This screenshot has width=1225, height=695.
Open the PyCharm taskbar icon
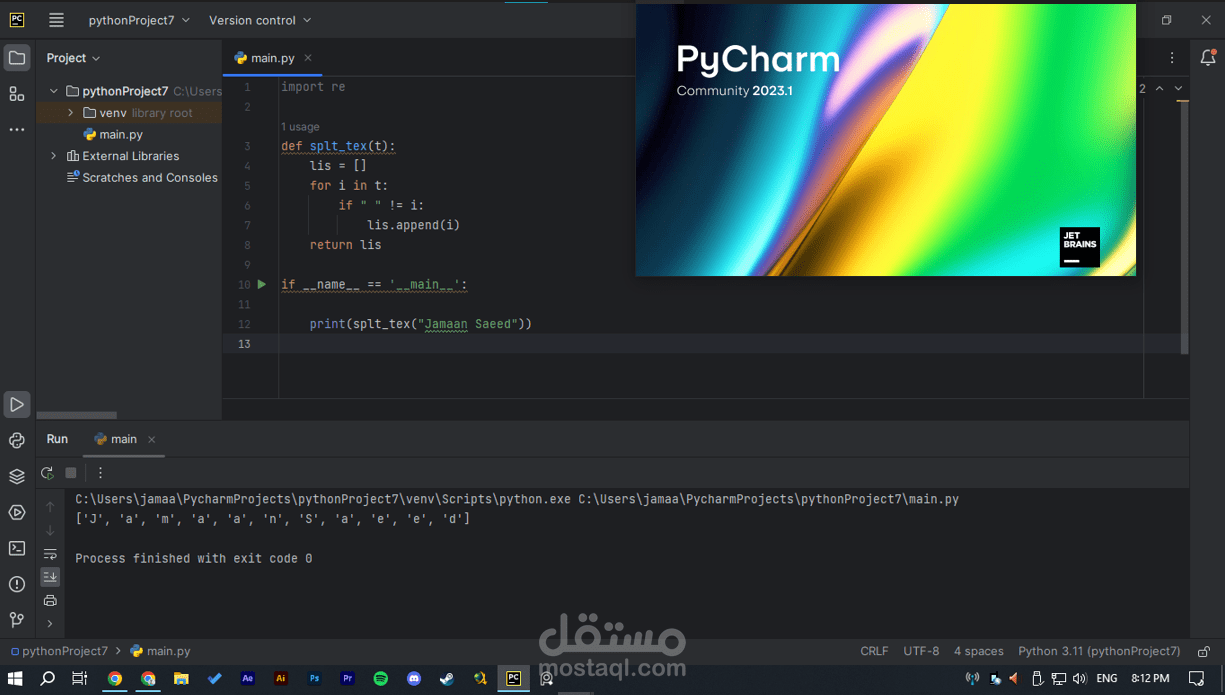pyautogui.click(x=513, y=678)
